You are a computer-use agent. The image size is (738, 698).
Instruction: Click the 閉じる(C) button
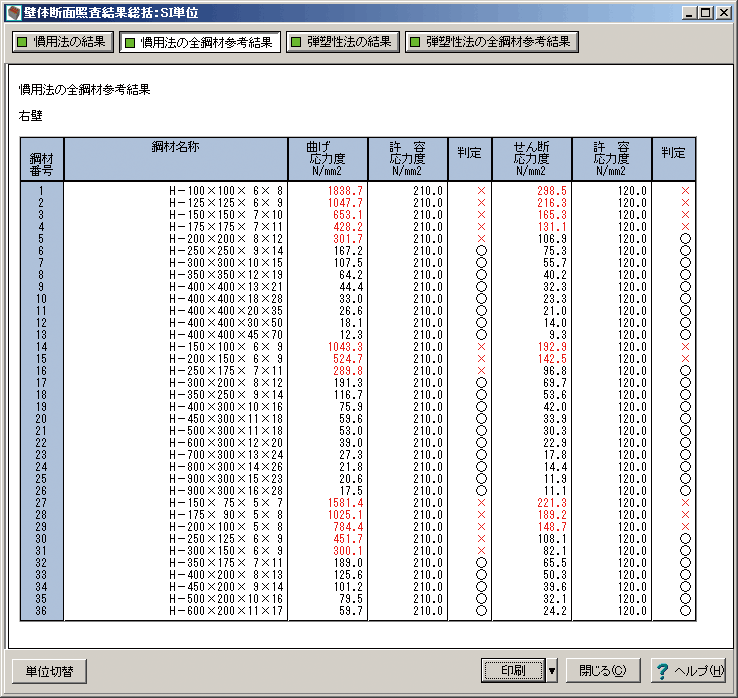(x=603, y=670)
